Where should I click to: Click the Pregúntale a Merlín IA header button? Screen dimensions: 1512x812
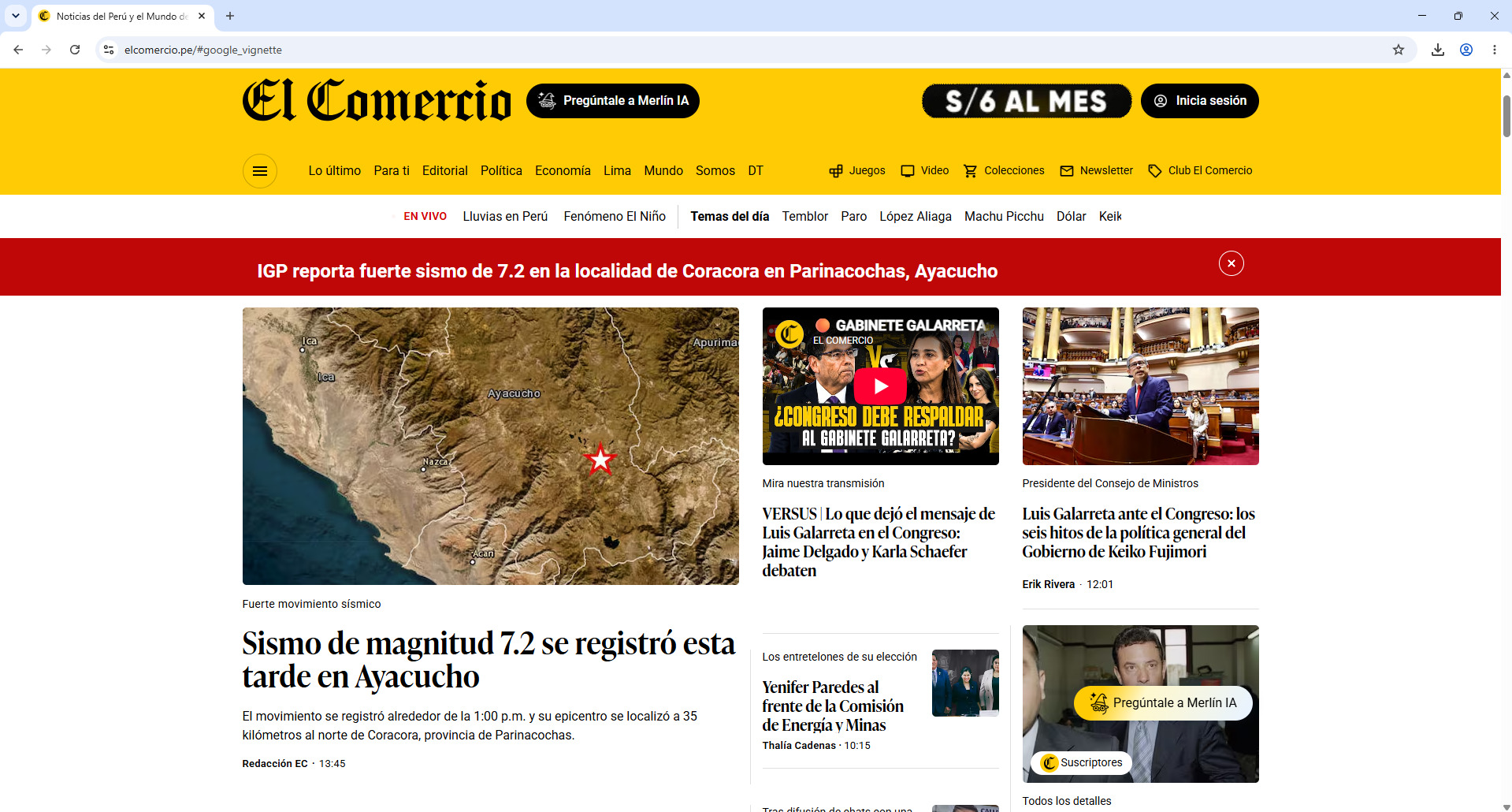(613, 101)
